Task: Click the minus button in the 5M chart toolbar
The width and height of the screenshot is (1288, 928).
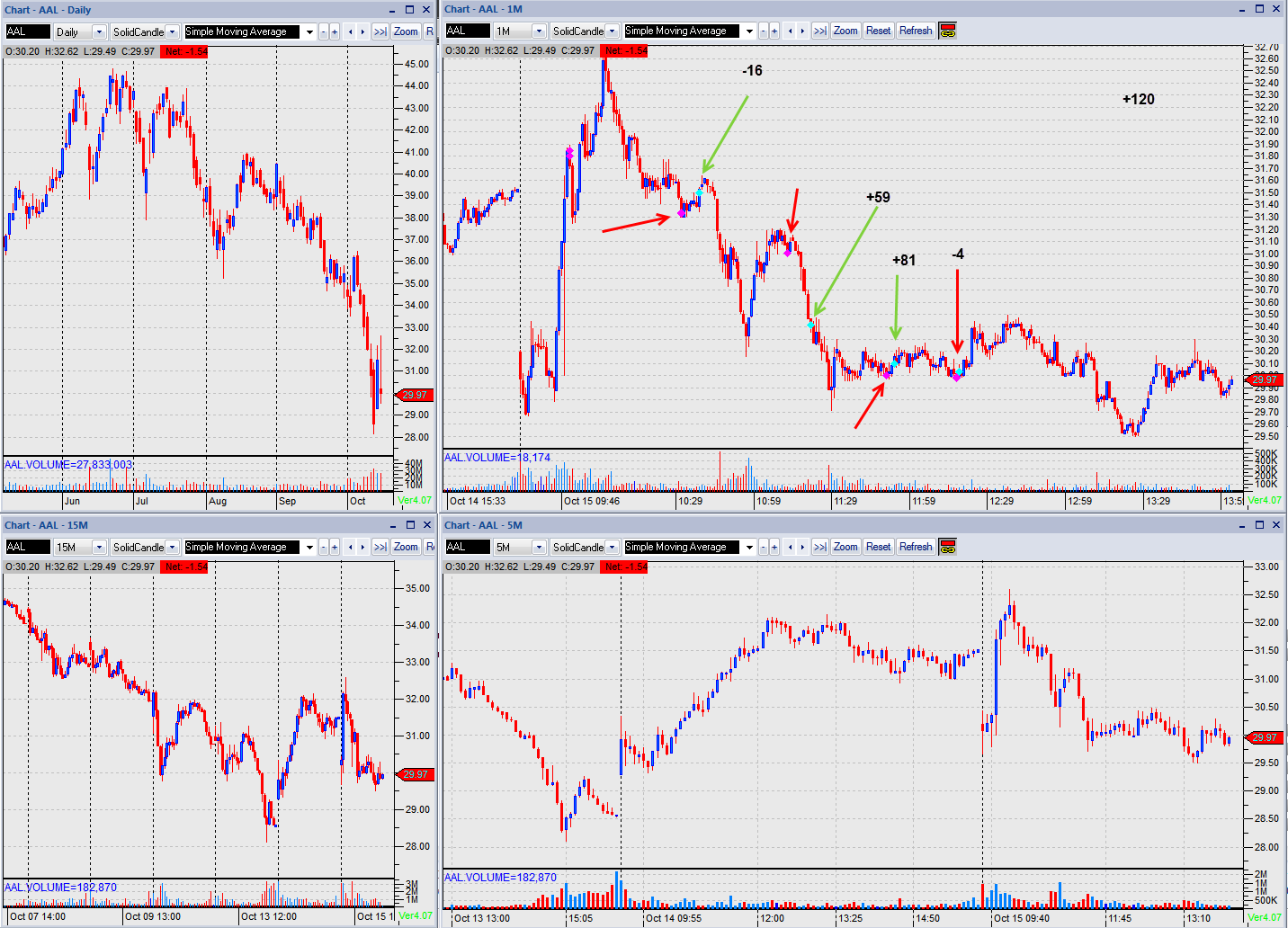Action: coord(763,547)
